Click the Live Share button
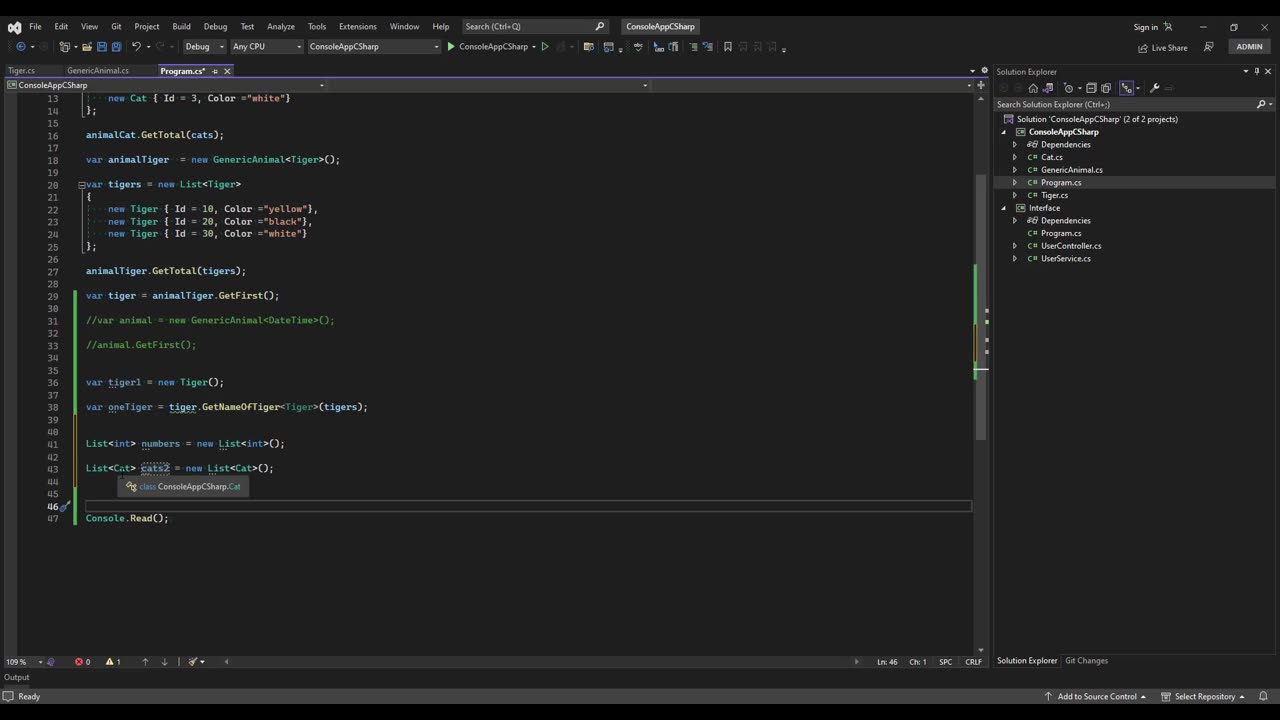Viewport: 1280px width, 720px height. point(1163,47)
